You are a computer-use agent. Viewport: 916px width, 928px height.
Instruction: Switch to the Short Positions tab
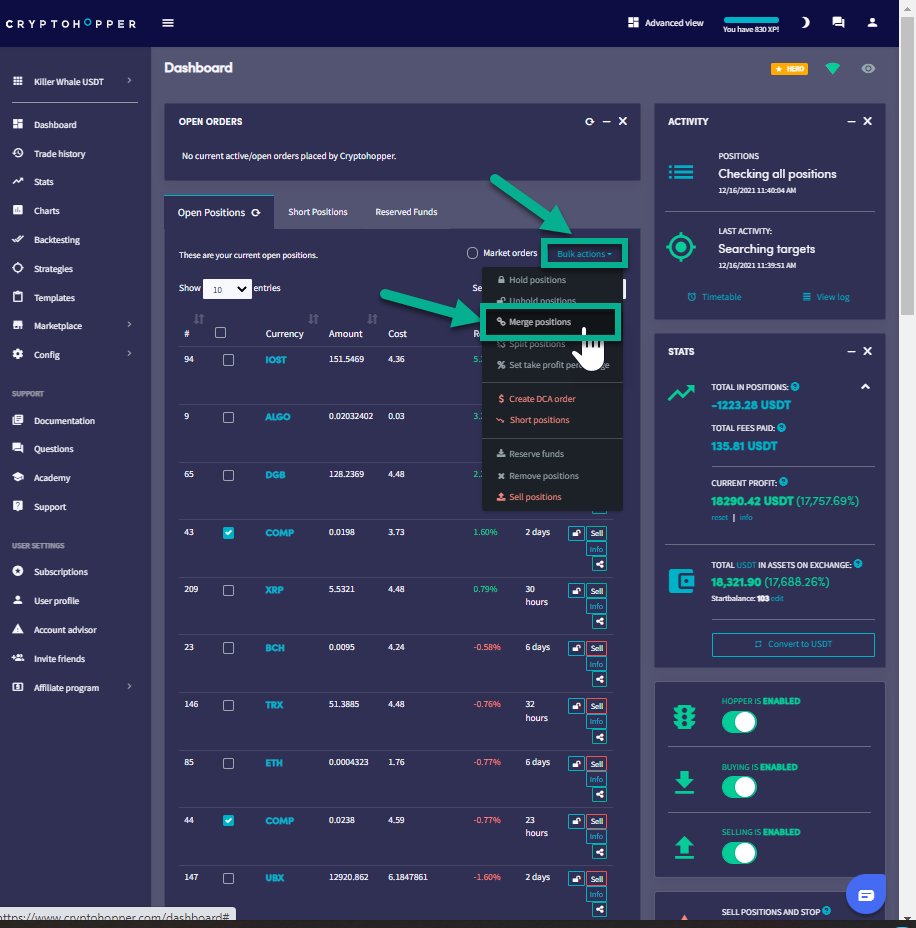(318, 212)
